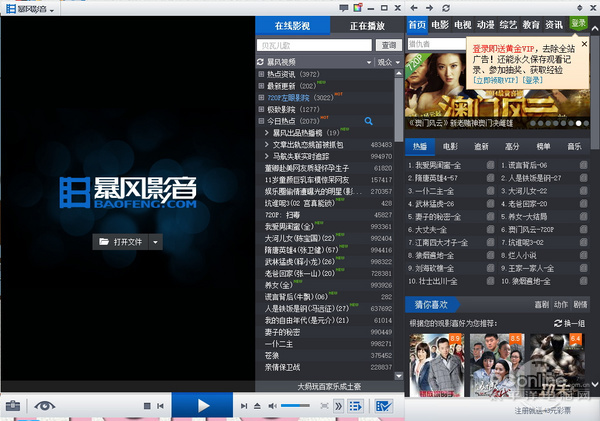Toggle the Baofeng box film-check icon
The height and width of the screenshot is (421, 600).
click(x=383, y=406)
